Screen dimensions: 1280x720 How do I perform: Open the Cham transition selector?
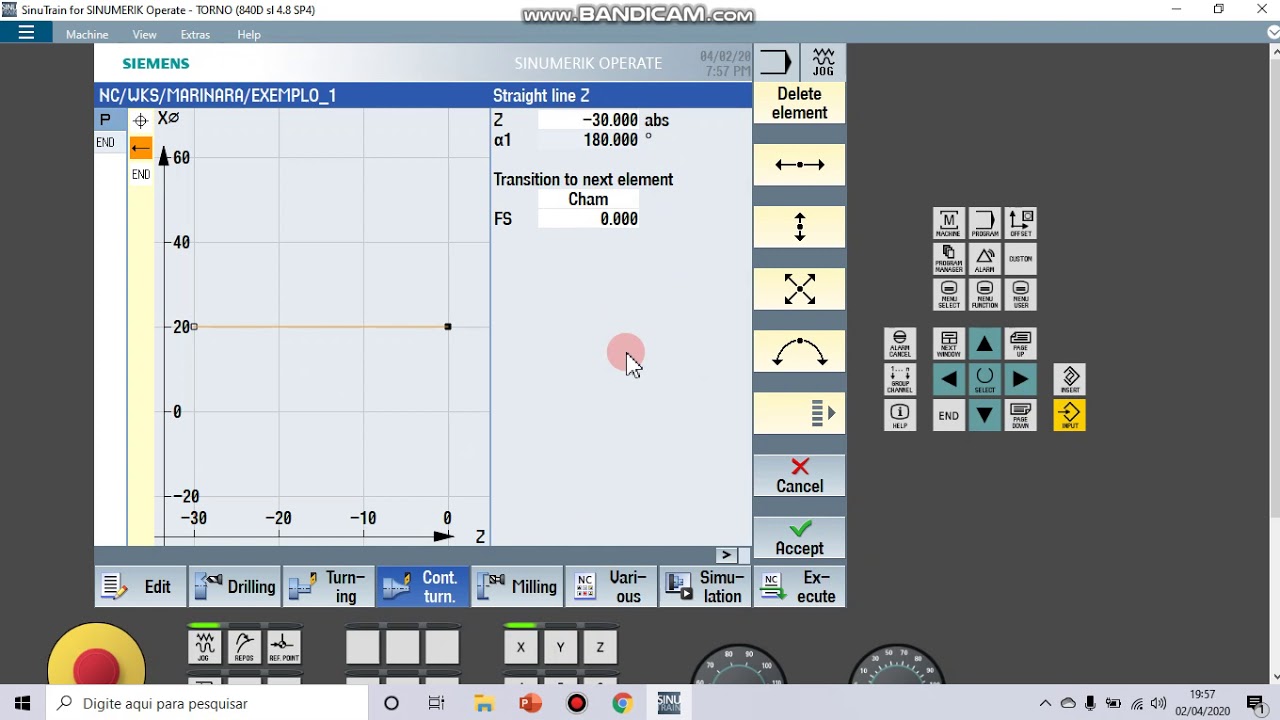(x=589, y=199)
